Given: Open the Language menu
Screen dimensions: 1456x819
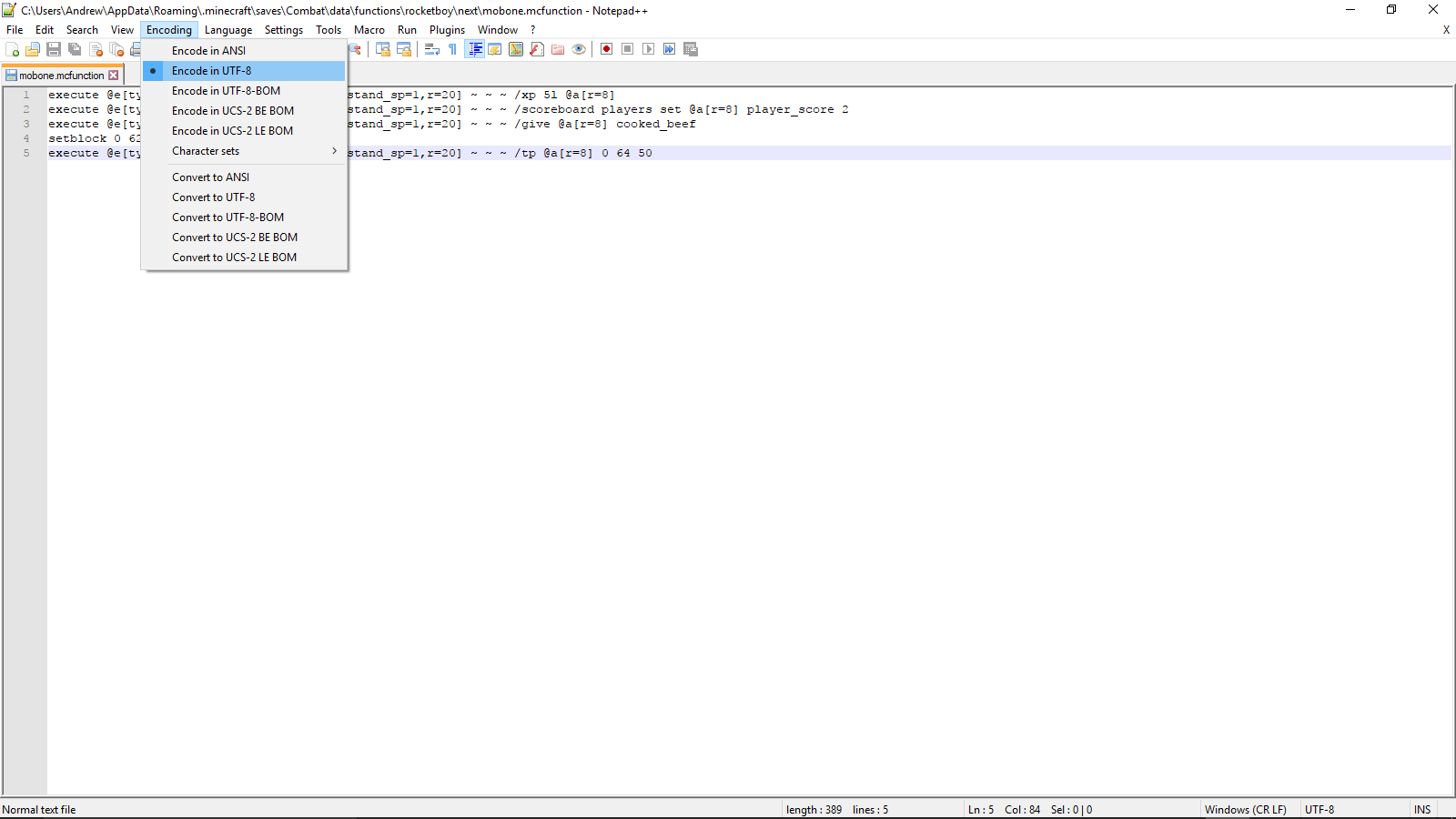Looking at the screenshot, I should [228, 30].
